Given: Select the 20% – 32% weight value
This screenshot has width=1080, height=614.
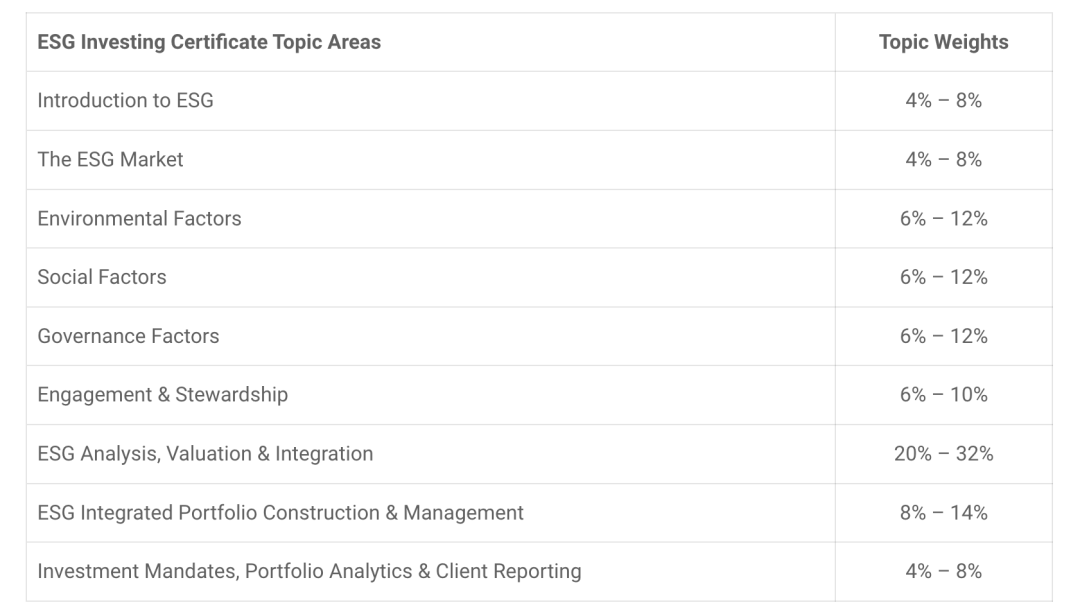Looking at the screenshot, I should tap(943, 453).
